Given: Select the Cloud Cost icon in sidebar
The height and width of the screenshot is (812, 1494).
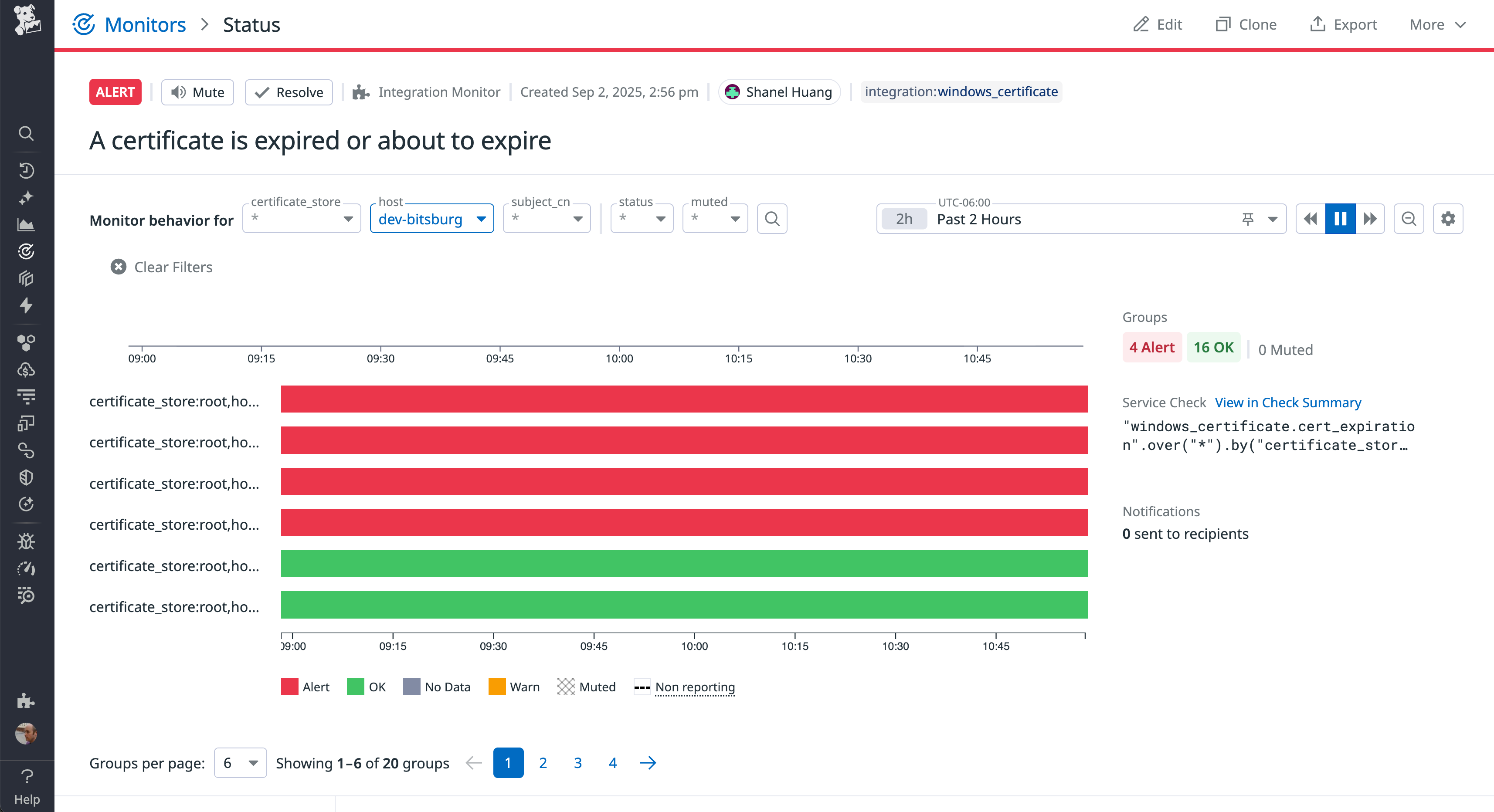Looking at the screenshot, I should click(26, 370).
